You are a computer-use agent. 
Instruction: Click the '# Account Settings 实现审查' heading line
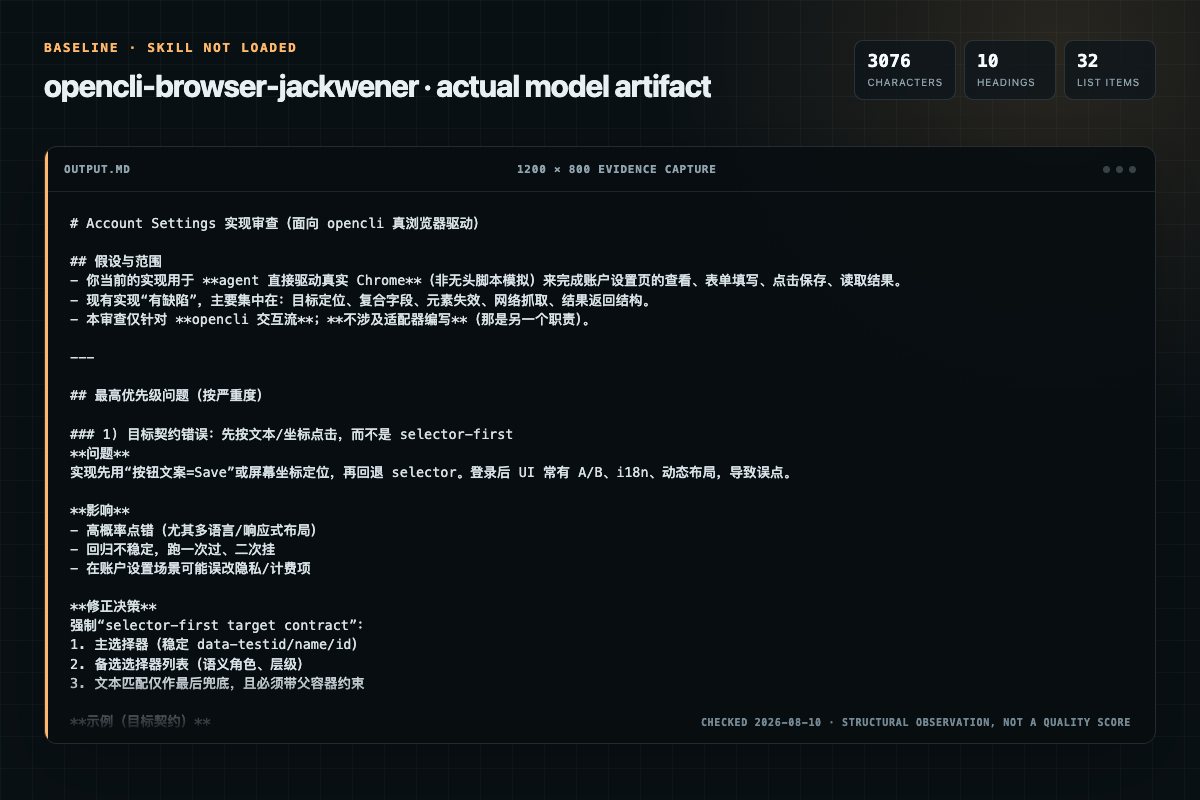pos(275,223)
